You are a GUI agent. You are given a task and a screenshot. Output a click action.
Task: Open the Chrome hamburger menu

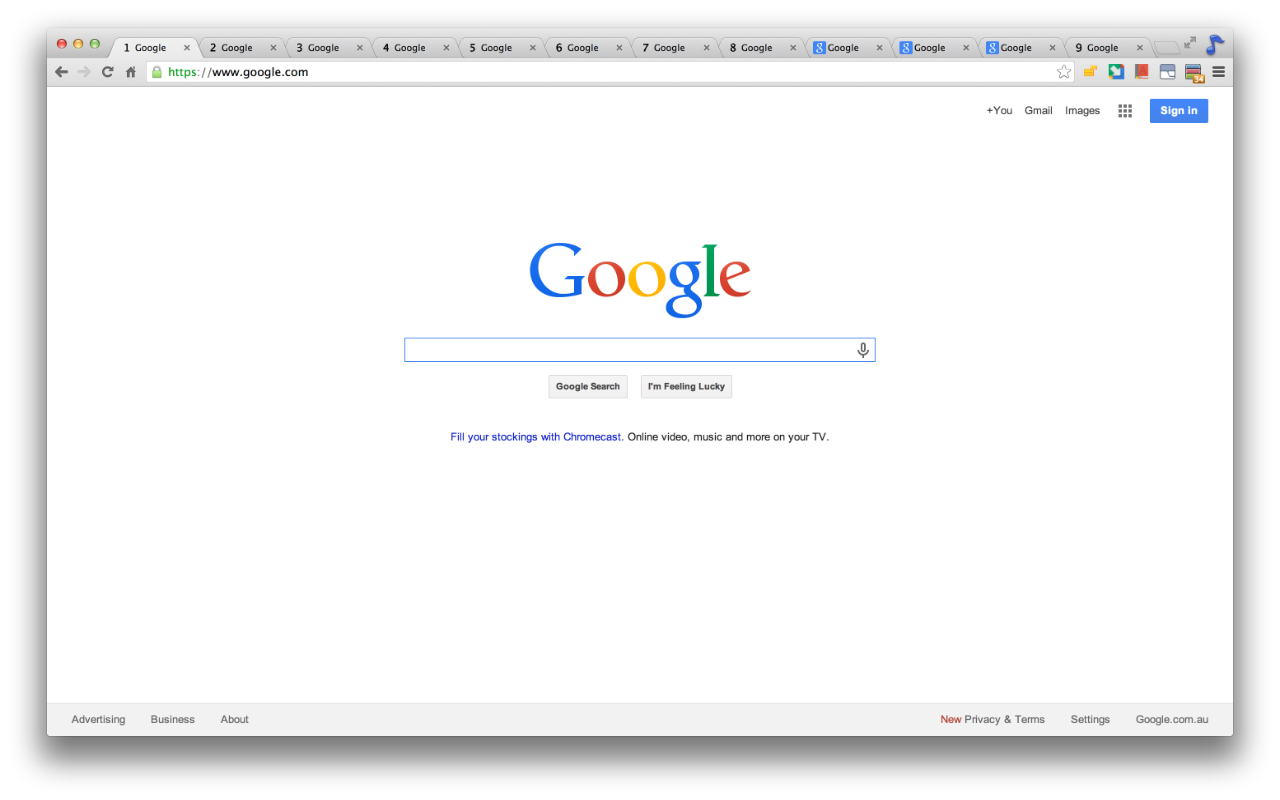(1218, 72)
